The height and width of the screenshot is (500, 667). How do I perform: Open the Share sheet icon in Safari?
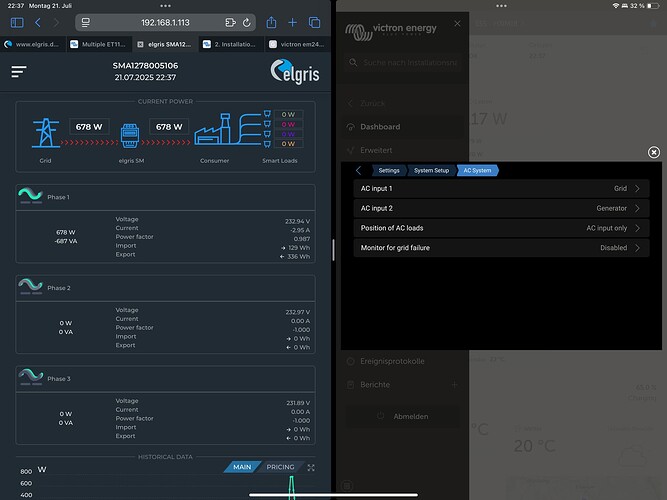(x=271, y=22)
